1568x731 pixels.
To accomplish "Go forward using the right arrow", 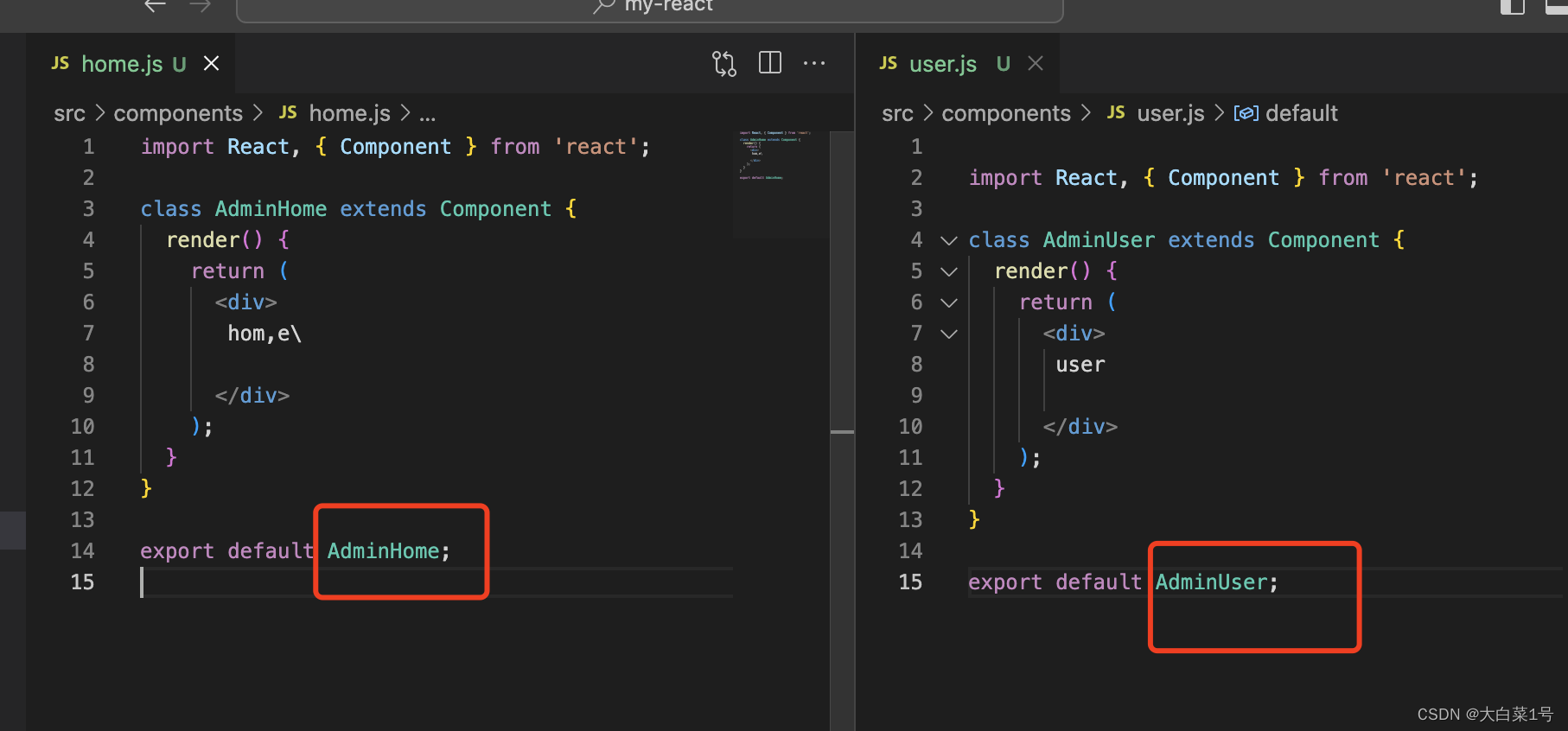I will (x=201, y=6).
